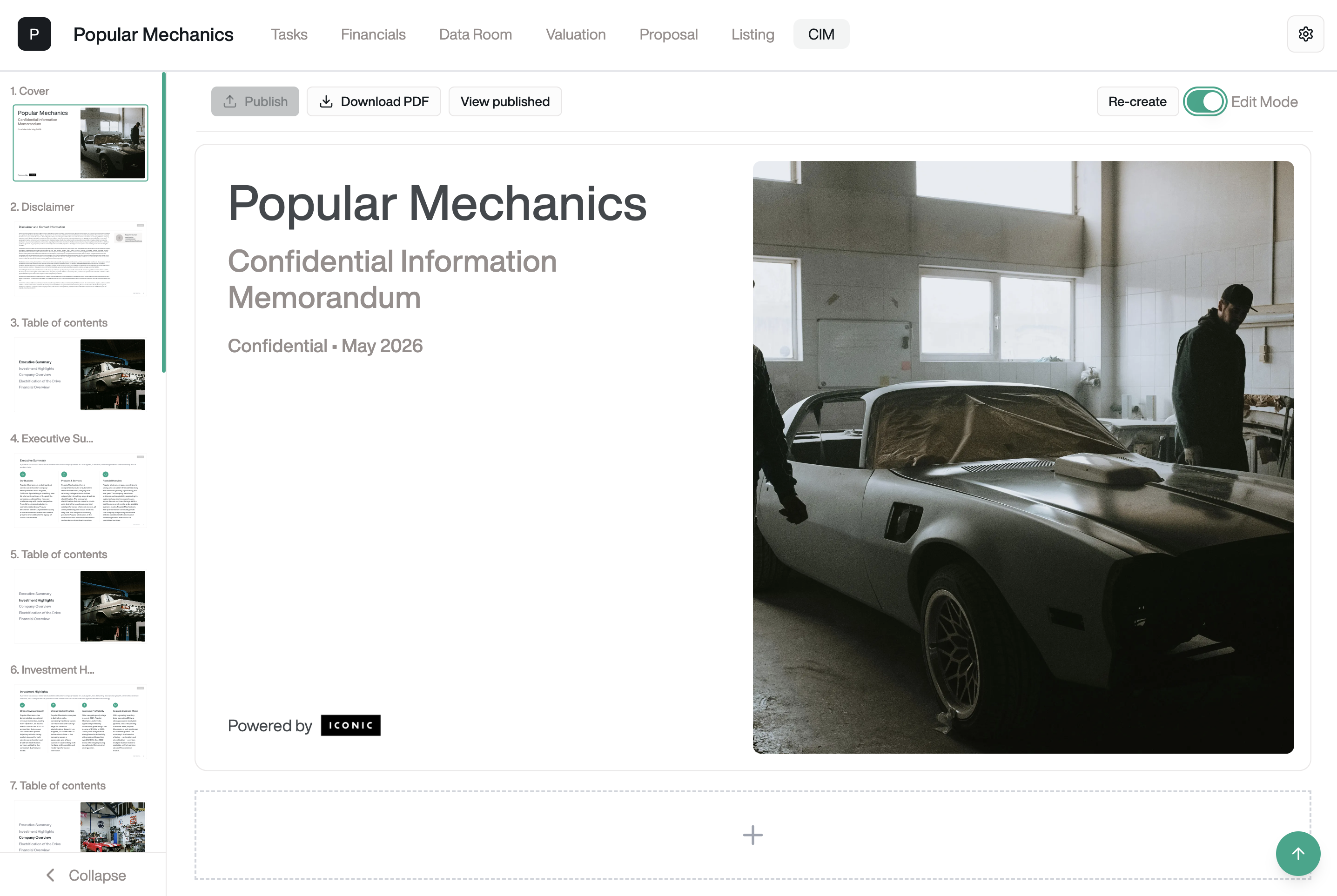Select the CIM tab
Image resolution: width=1337 pixels, height=896 pixels.
(821, 34)
